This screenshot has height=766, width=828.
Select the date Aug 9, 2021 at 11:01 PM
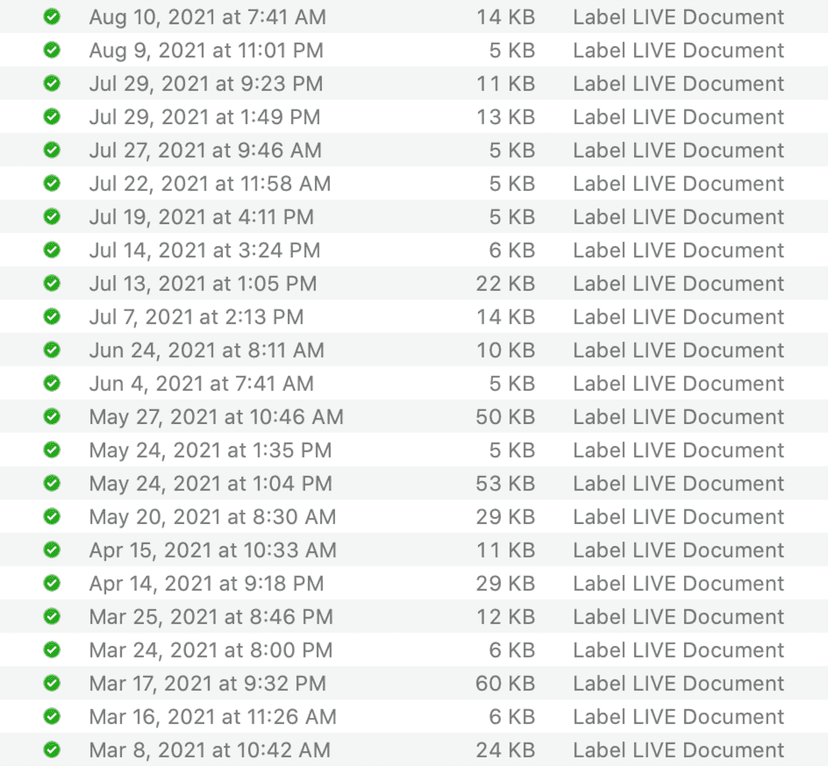click(206, 51)
